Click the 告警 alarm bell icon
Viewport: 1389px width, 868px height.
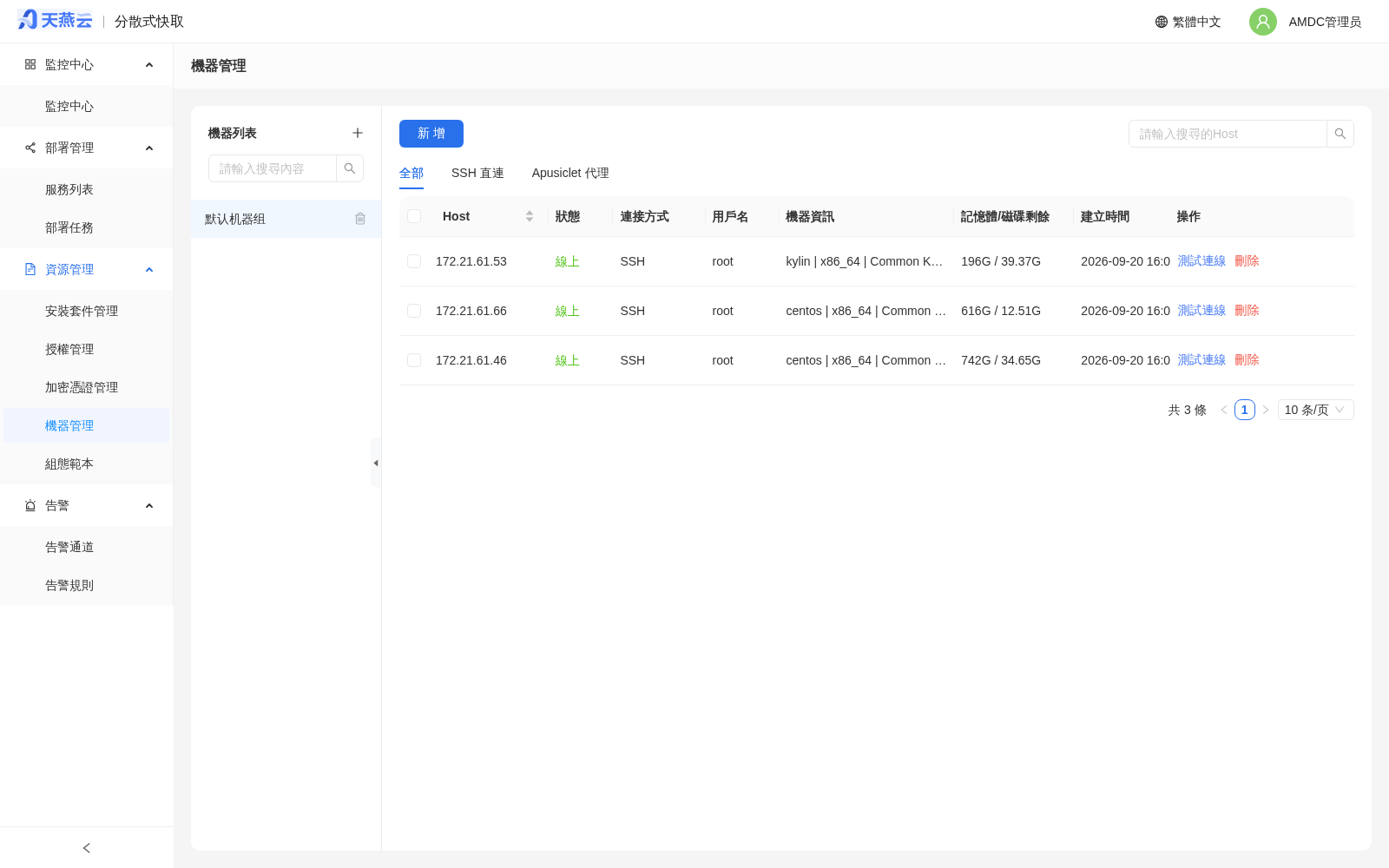pos(30,505)
